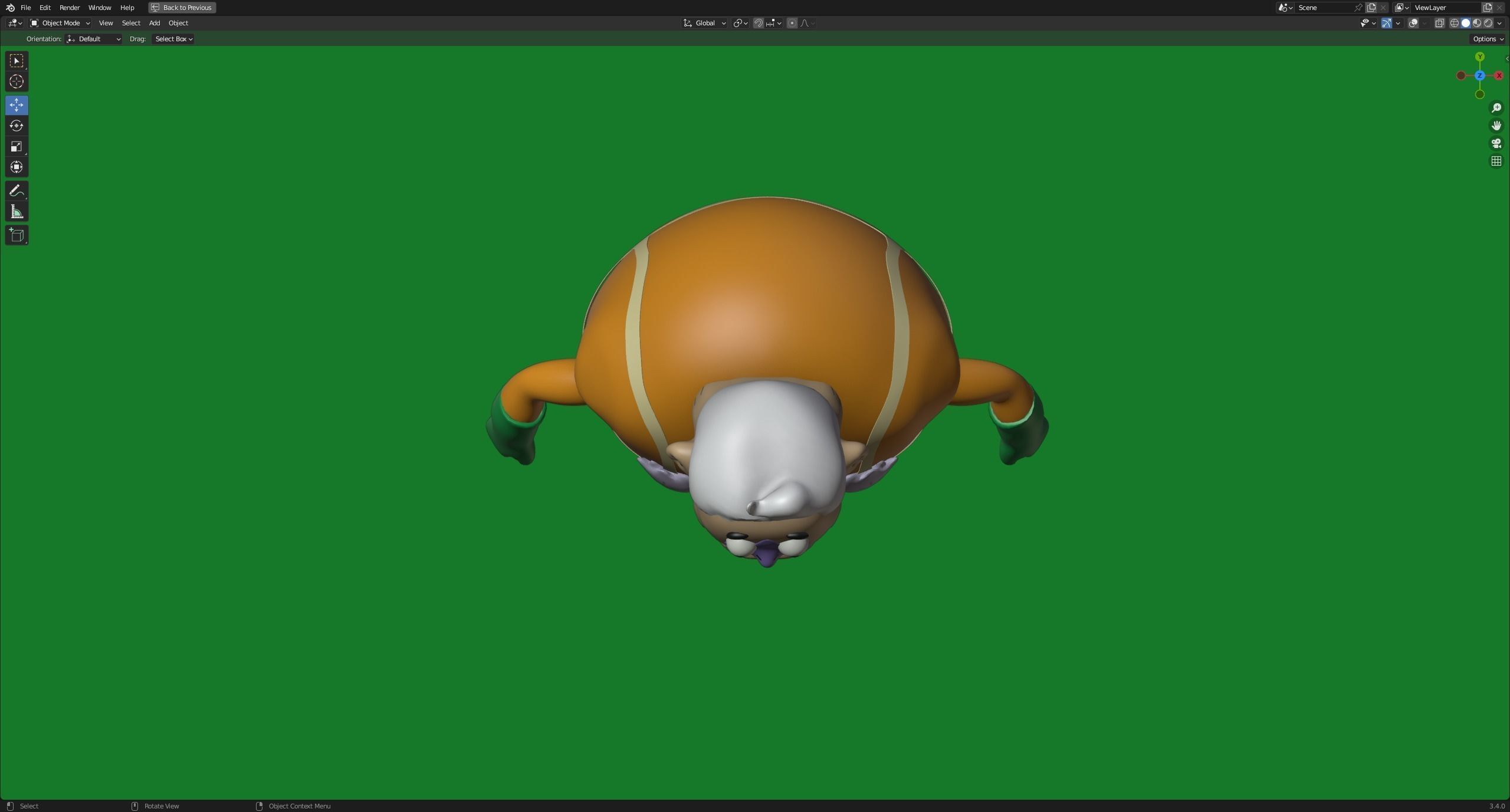Click the X axis on navigation gizmo

(1498, 75)
